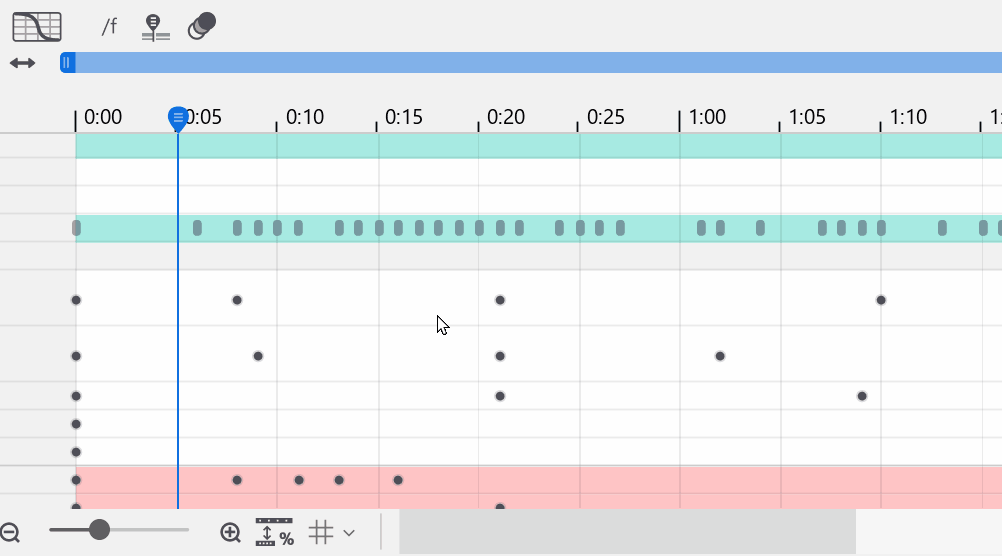Click the work area bar's left handle
The image size is (1002, 556).
[x=67, y=63]
